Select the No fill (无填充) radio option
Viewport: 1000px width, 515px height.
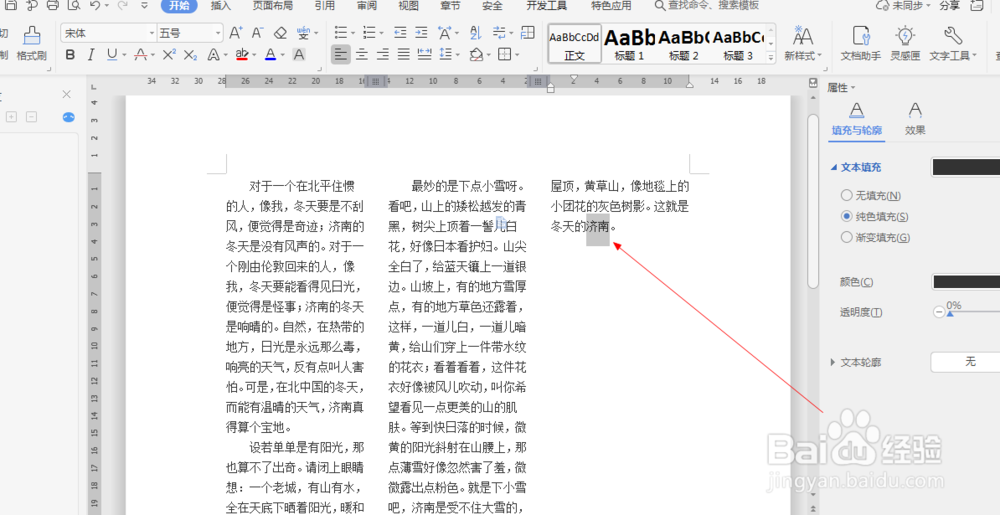(x=847, y=195)
